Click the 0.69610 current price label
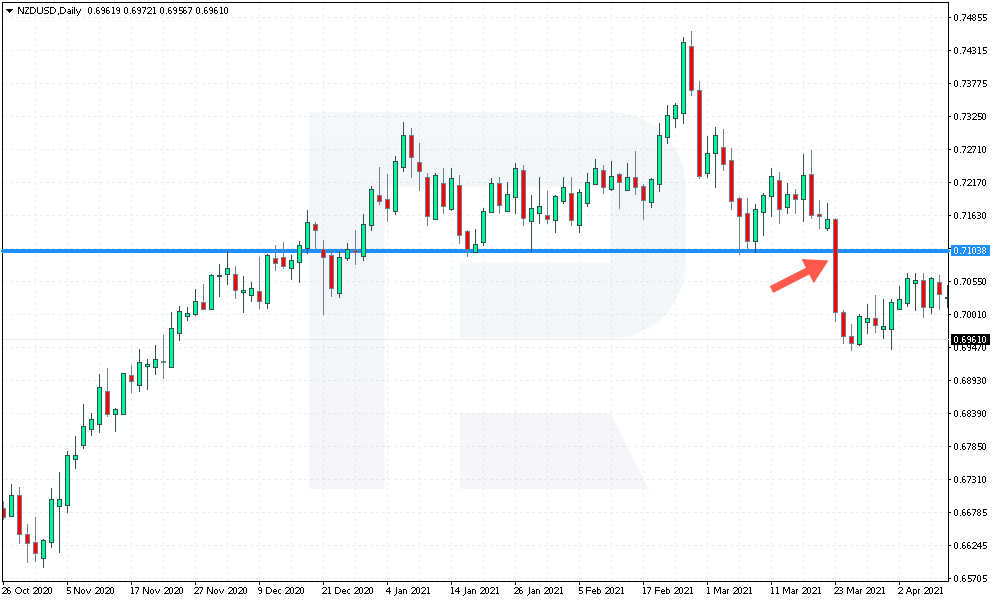Viewport: 994px width, 602px height. (970, 340)
